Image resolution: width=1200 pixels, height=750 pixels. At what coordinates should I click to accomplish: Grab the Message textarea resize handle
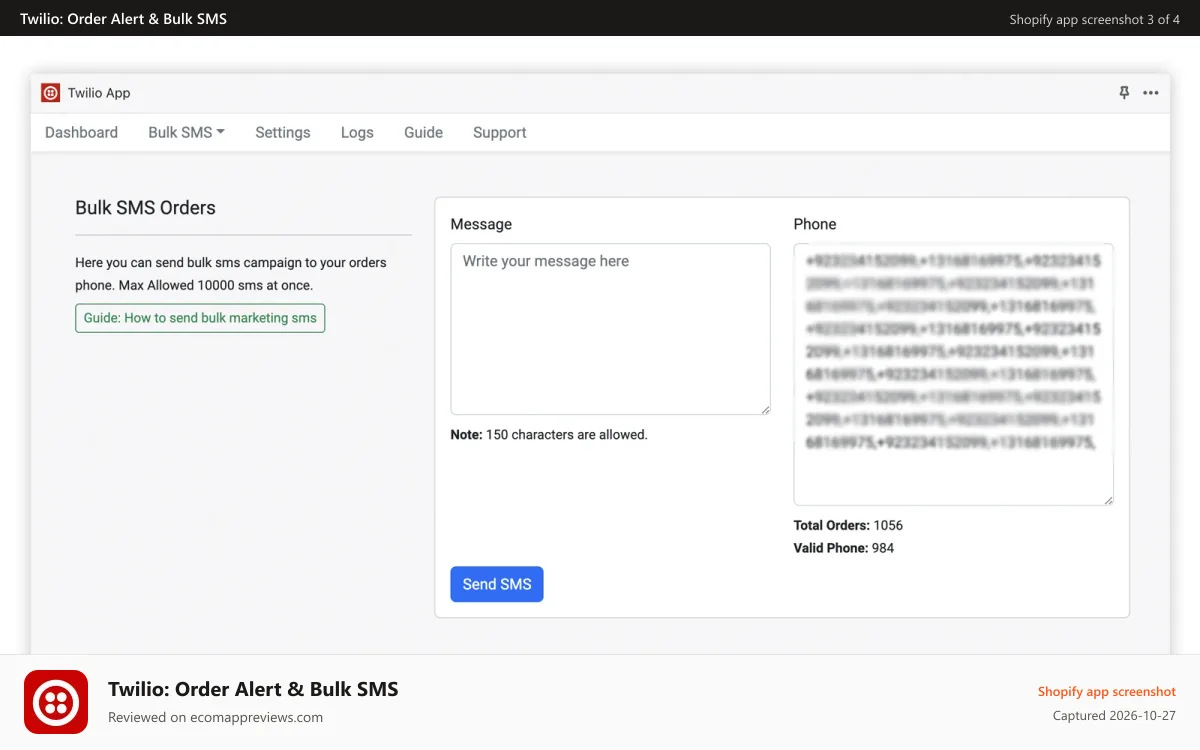pos(765,409)
